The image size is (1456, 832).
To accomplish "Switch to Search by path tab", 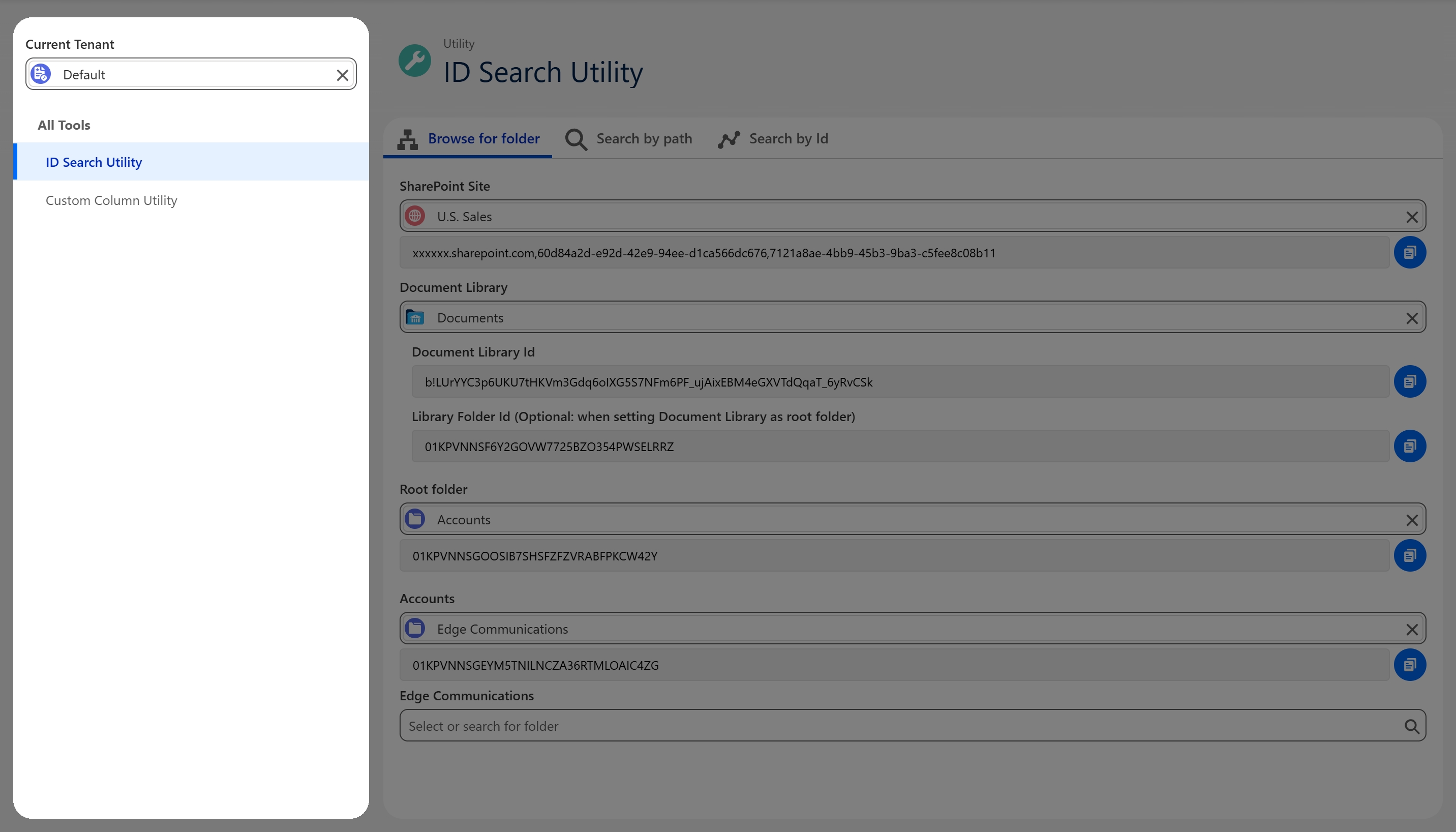I will 628,138.
